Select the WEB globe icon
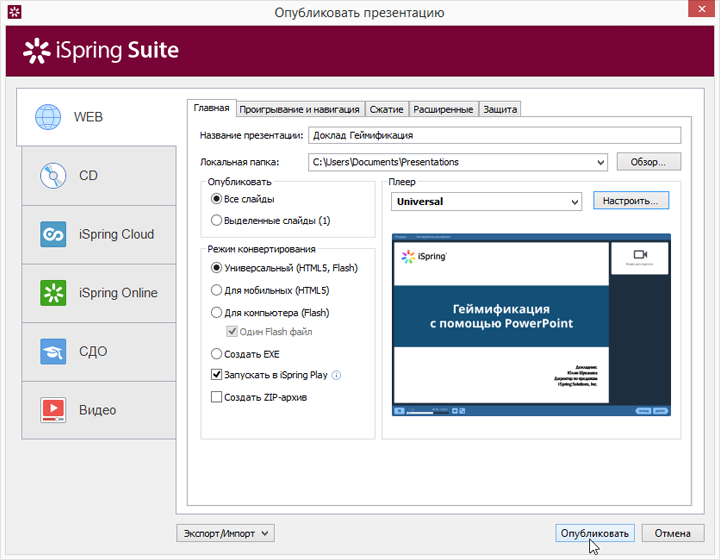Screen dimensions: 720x560 (48, 117)
